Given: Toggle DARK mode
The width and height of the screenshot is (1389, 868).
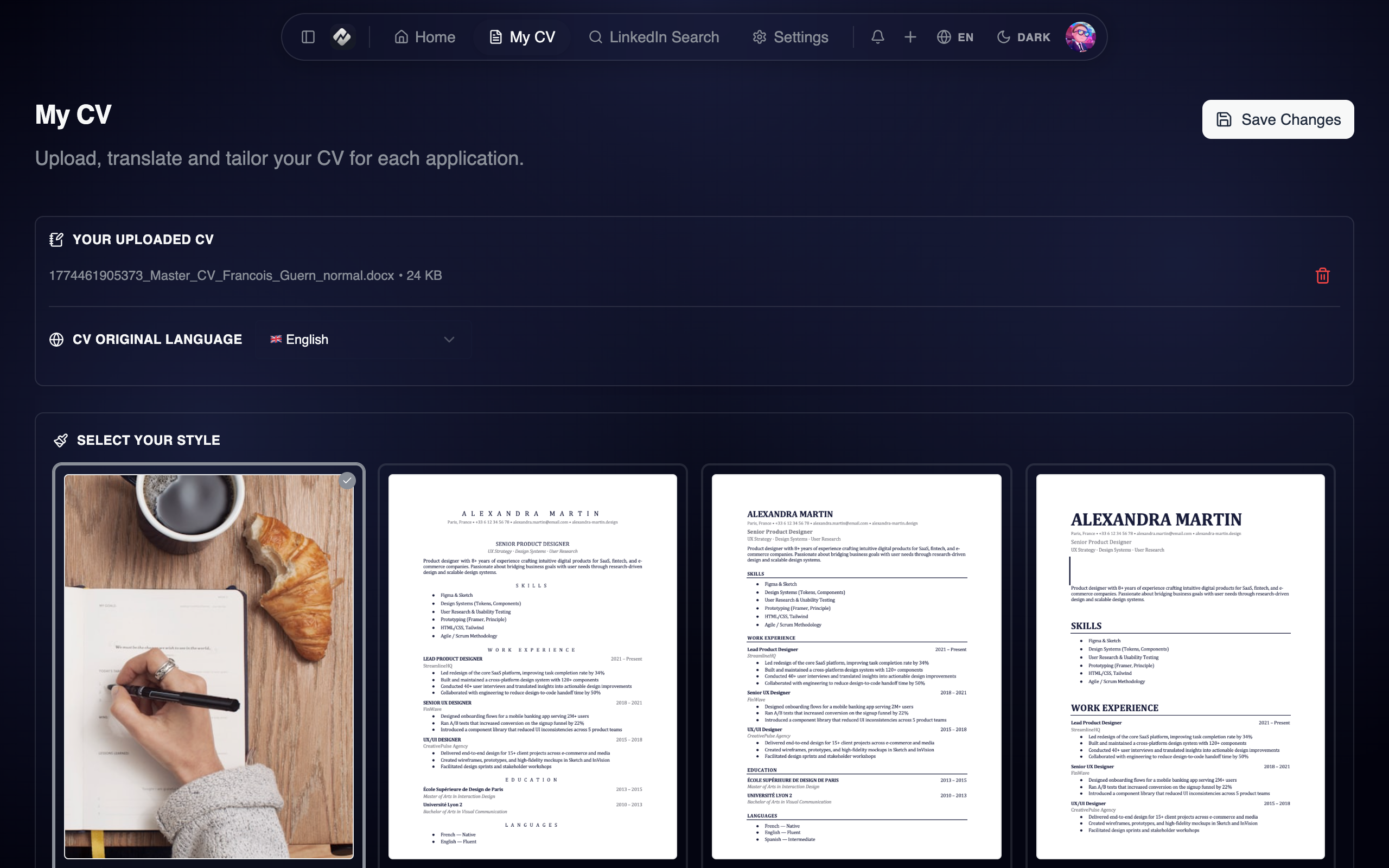Looking at the screenshot, I should (x=1022, y=36).
